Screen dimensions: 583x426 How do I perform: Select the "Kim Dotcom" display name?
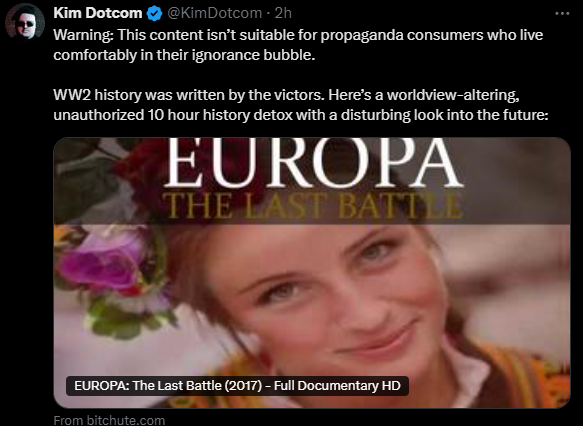(x=98, y=13)
